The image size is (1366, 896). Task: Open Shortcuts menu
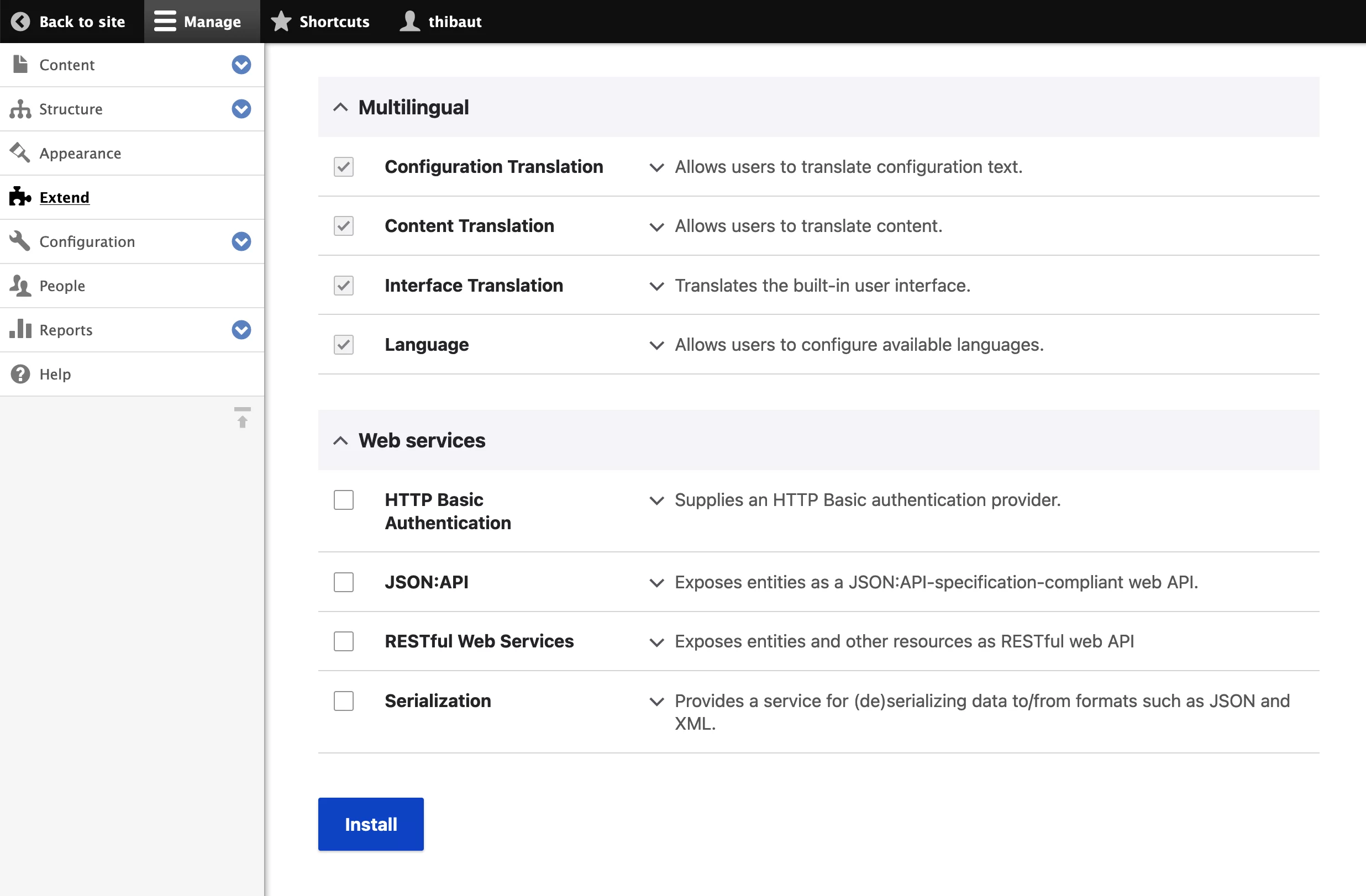pos(321,21)
